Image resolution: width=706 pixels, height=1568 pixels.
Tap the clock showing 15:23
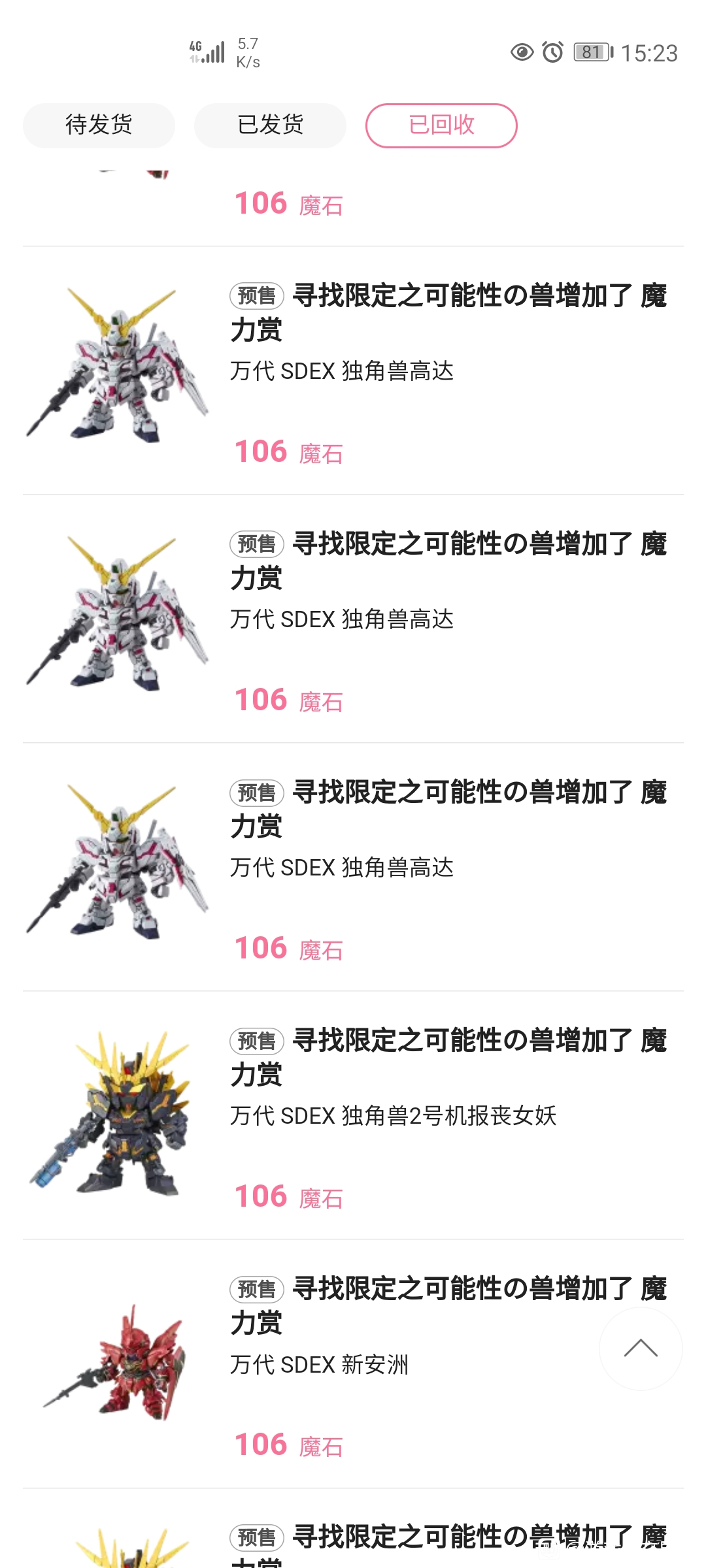click(x=649, y=53)
